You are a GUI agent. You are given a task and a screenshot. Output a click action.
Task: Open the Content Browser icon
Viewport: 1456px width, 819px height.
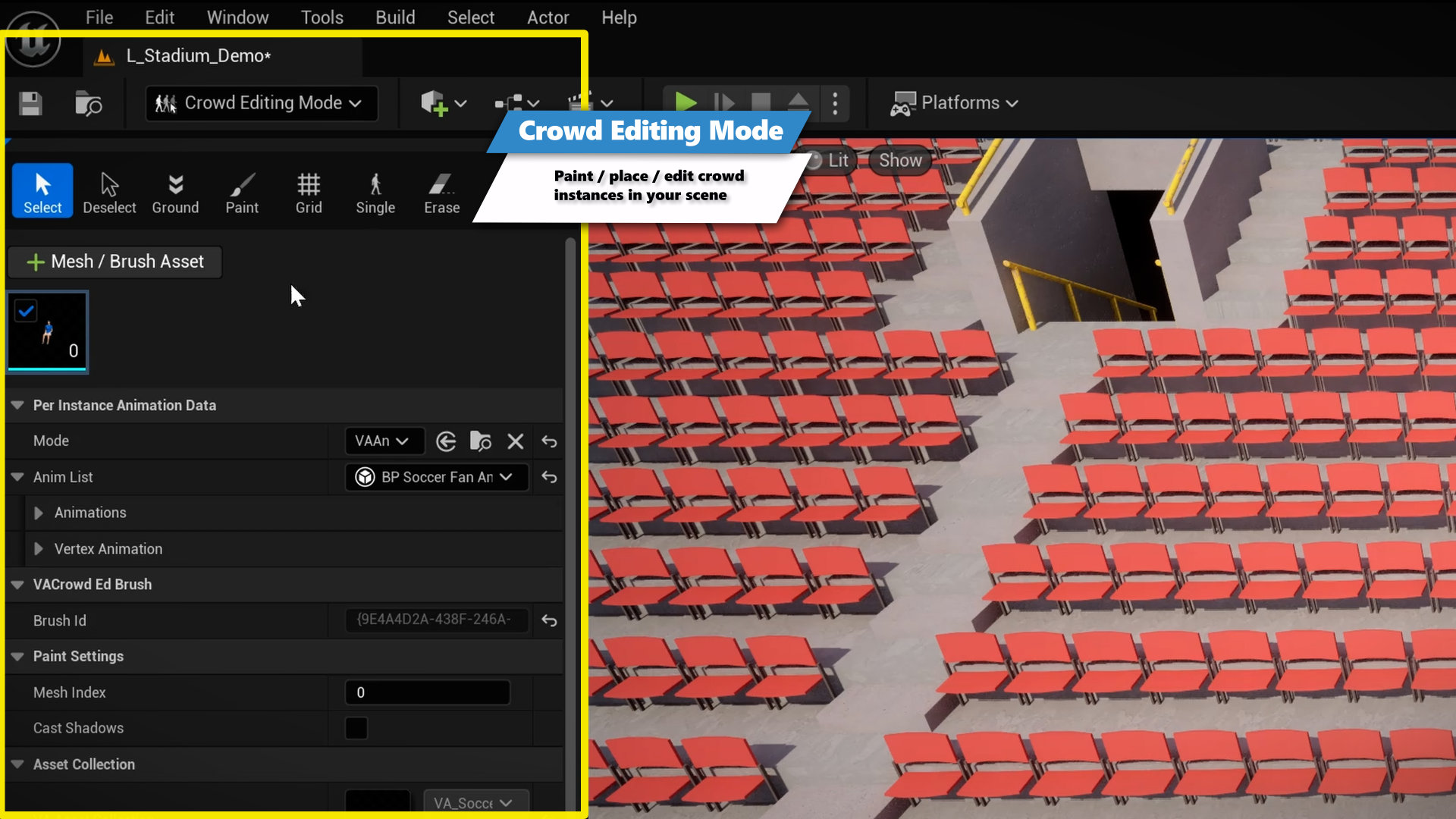pyautogui.click(x=87, y=103)
